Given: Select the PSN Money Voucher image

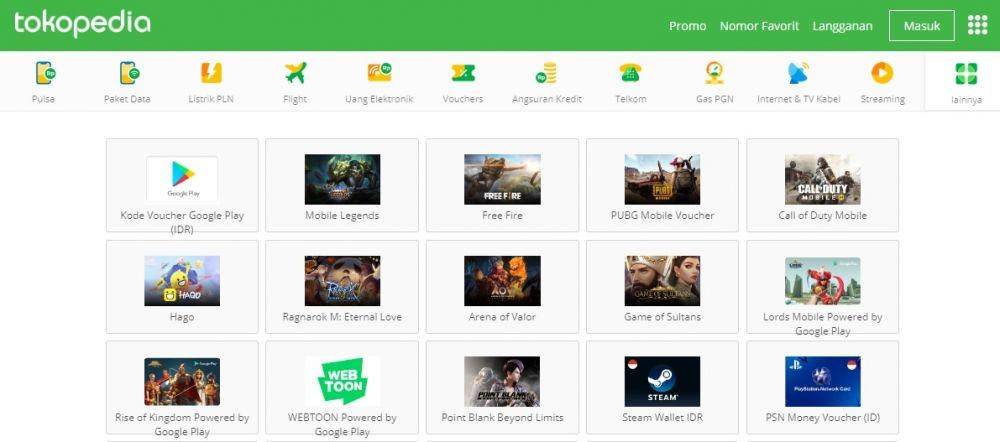Looking at the screenshot, I should (x=823, y=381).
